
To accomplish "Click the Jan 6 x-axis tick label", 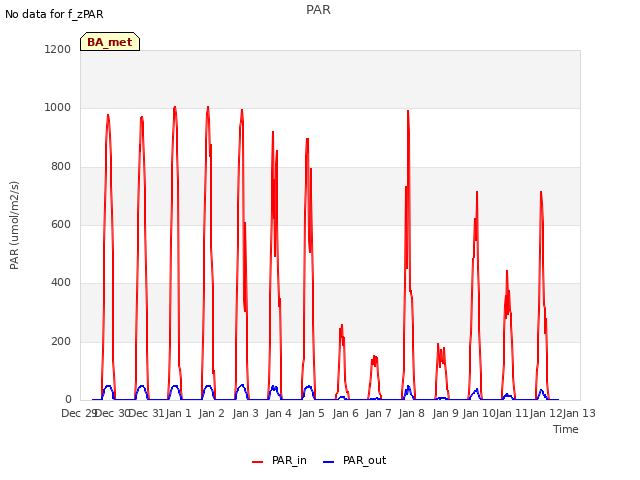I will (x=345, y=413).
